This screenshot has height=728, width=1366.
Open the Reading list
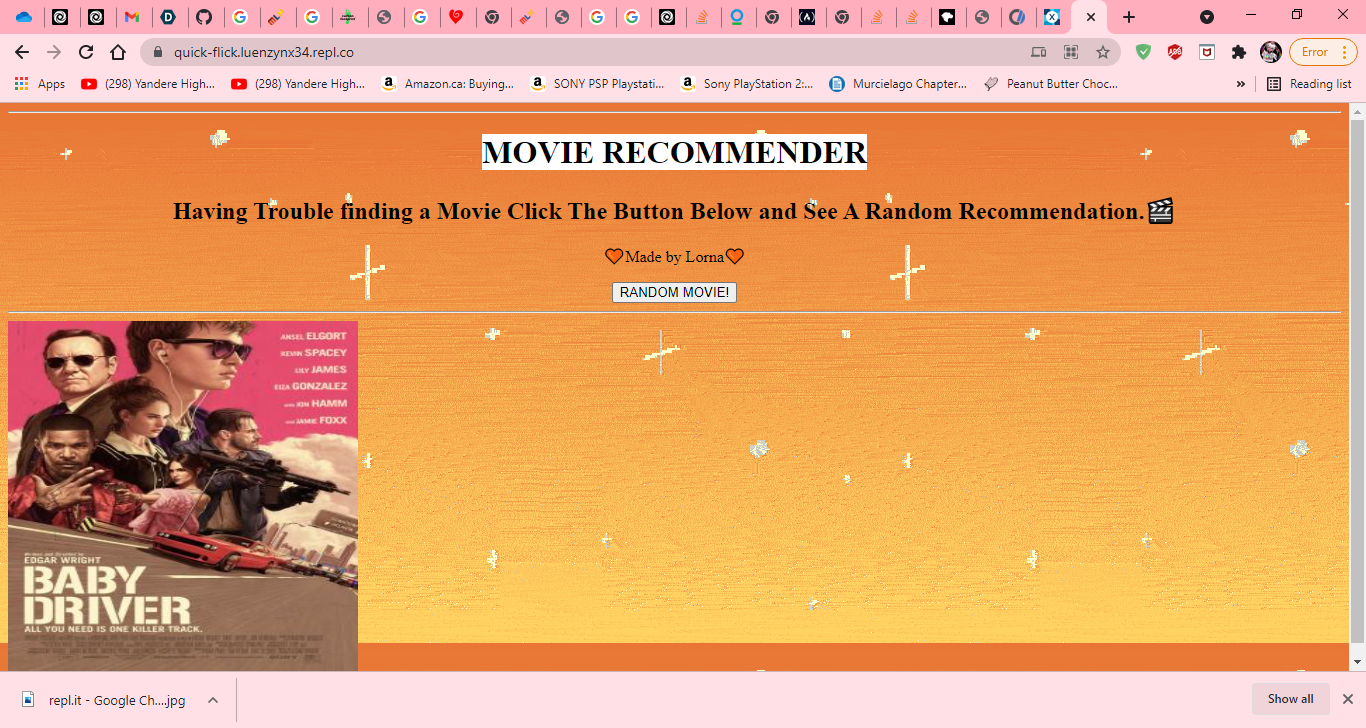tap(1309, 84)
